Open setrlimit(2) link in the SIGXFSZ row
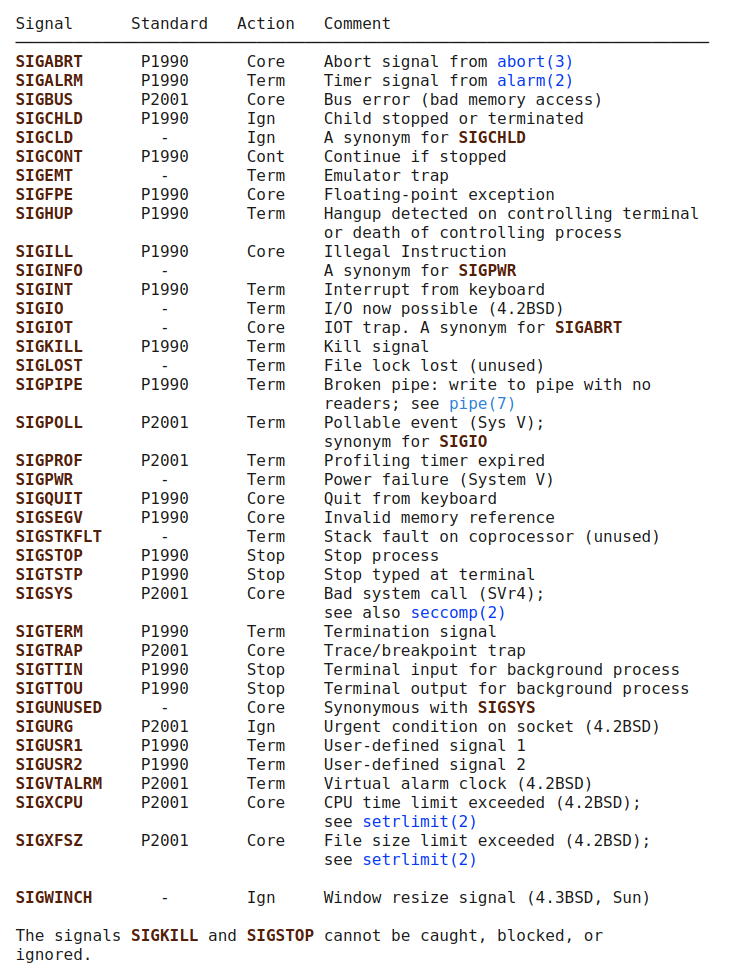739x972 pixels. click(x=419, y=860)
